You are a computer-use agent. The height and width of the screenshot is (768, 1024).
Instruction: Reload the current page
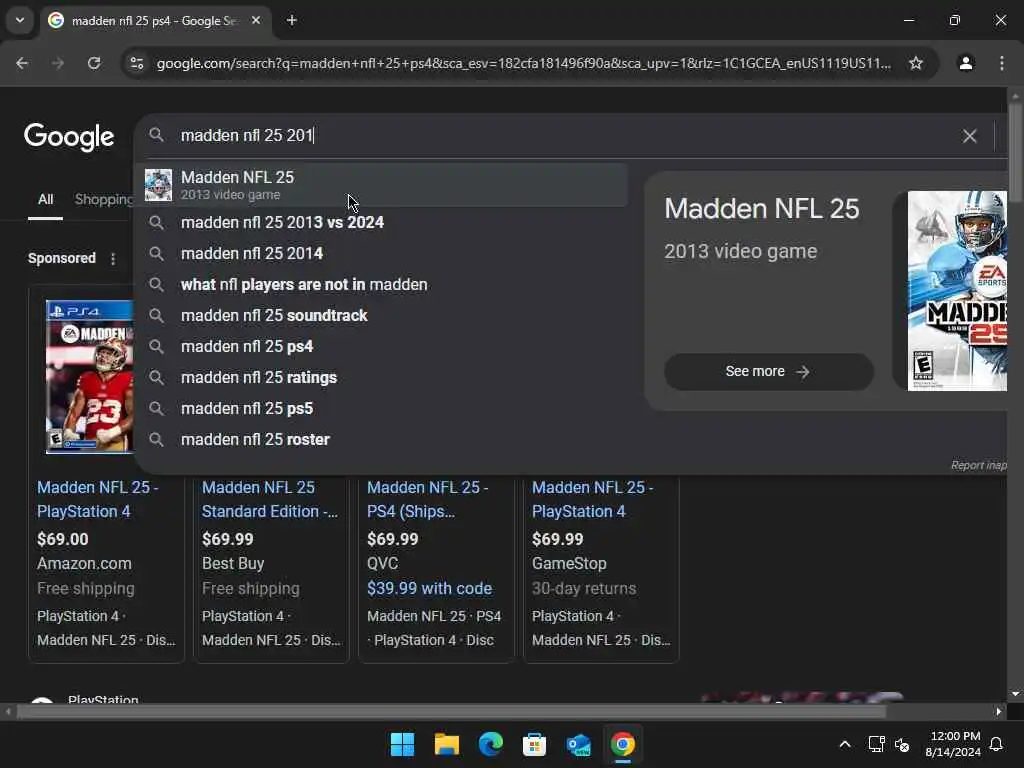click(94, 63)
